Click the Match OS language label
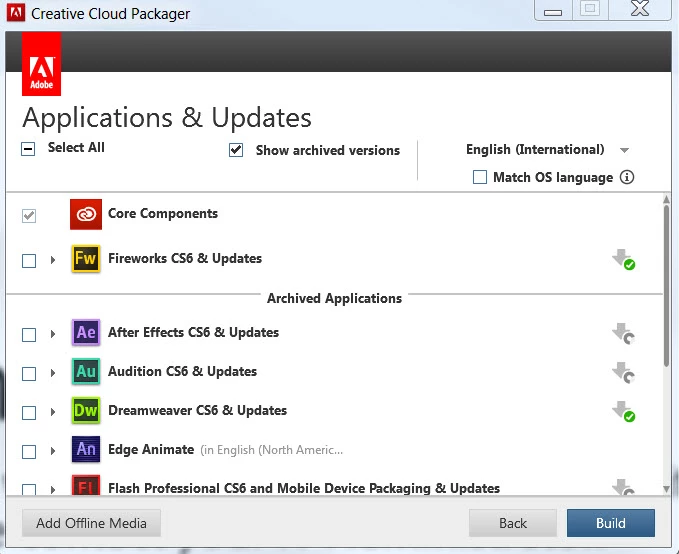The image size is (679, 554). [x=553, y=177]
